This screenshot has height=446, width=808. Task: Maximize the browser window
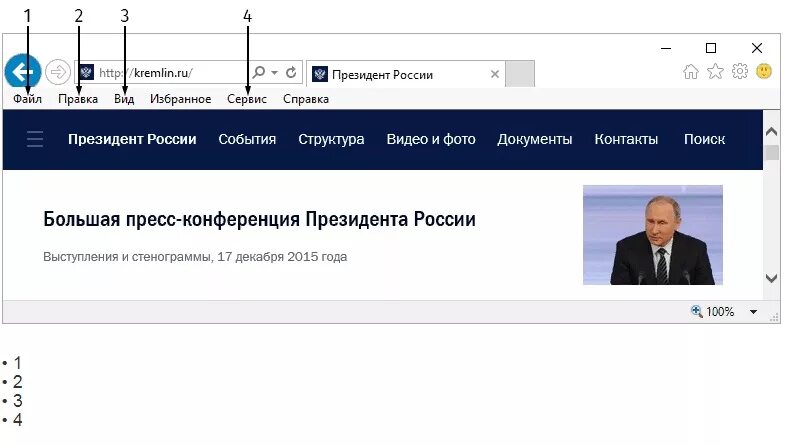click(711, 48)
